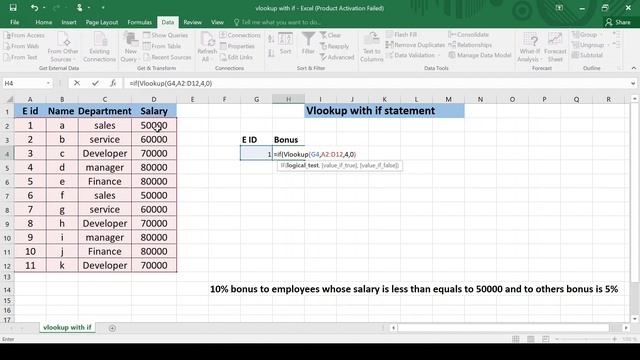Sort A to Z ascending
This screenshot has width=640, height=360.
coord(271,39)
